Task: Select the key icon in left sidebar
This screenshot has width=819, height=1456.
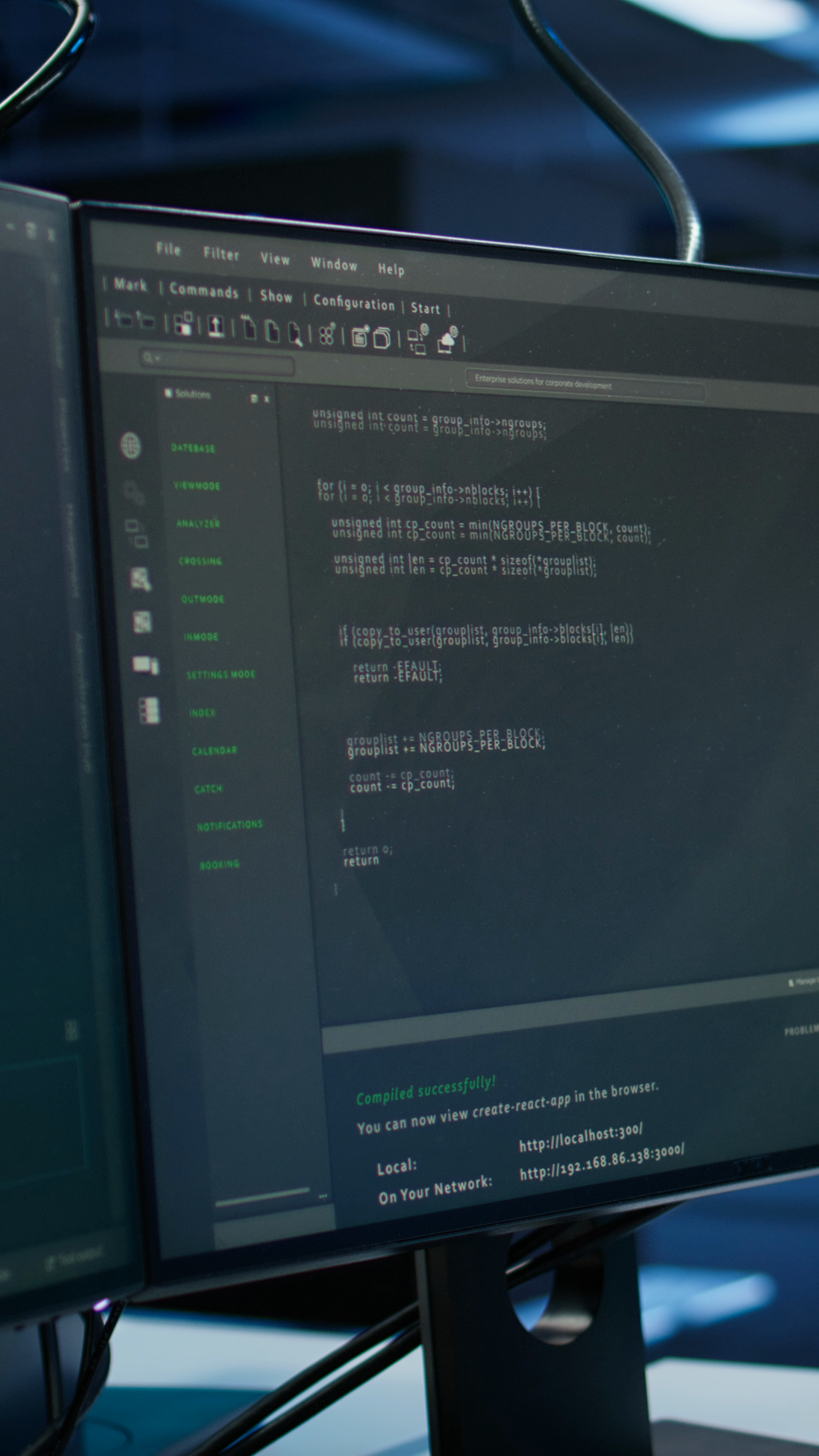Action: pyautogui.click(x=134, y=493)
